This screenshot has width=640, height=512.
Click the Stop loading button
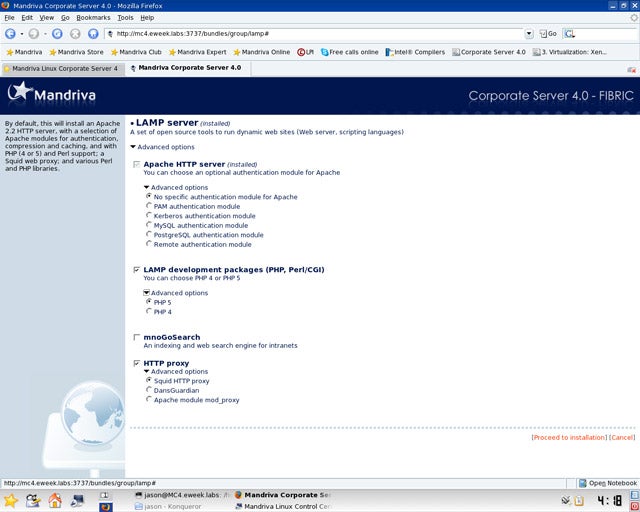75,34
